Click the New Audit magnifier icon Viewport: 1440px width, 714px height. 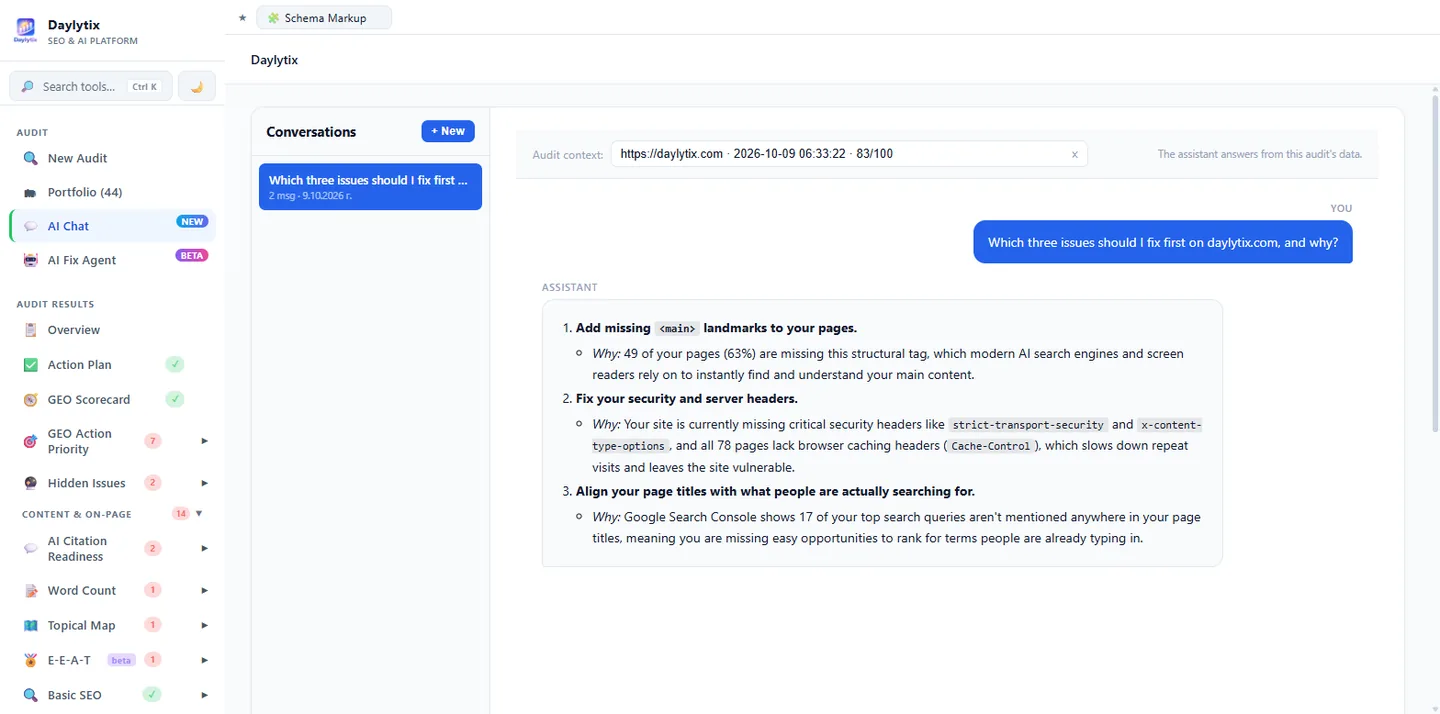click(30, 158)
